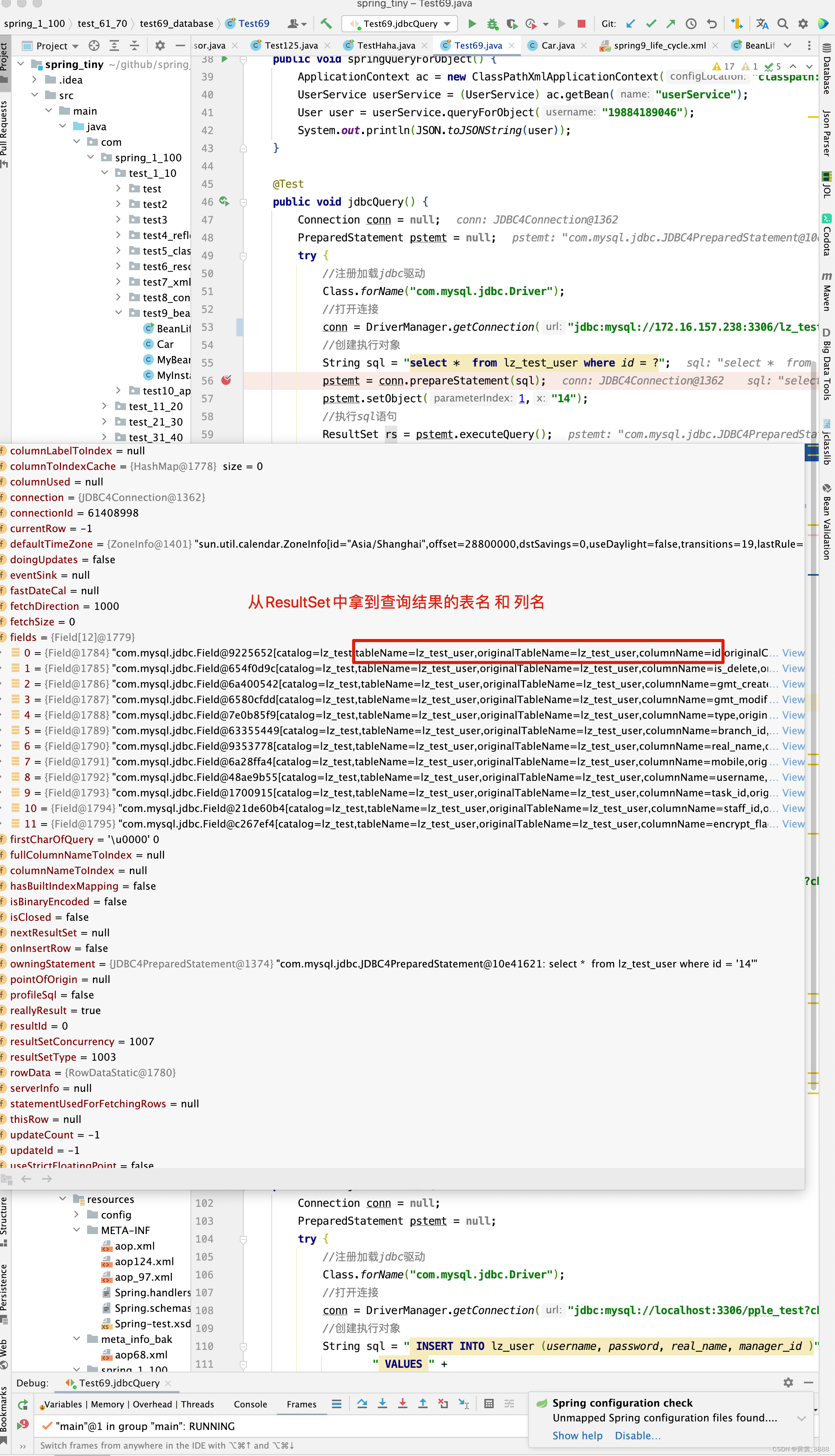
Task: Click test69_database breadcrumb
Action: coord(176,23)
